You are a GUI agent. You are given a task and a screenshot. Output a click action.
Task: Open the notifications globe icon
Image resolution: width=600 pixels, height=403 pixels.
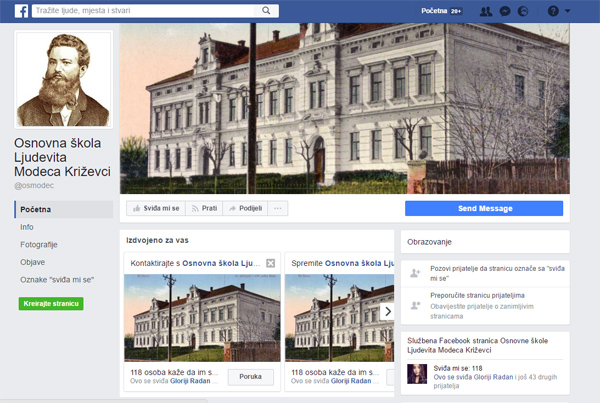(523, 11)
